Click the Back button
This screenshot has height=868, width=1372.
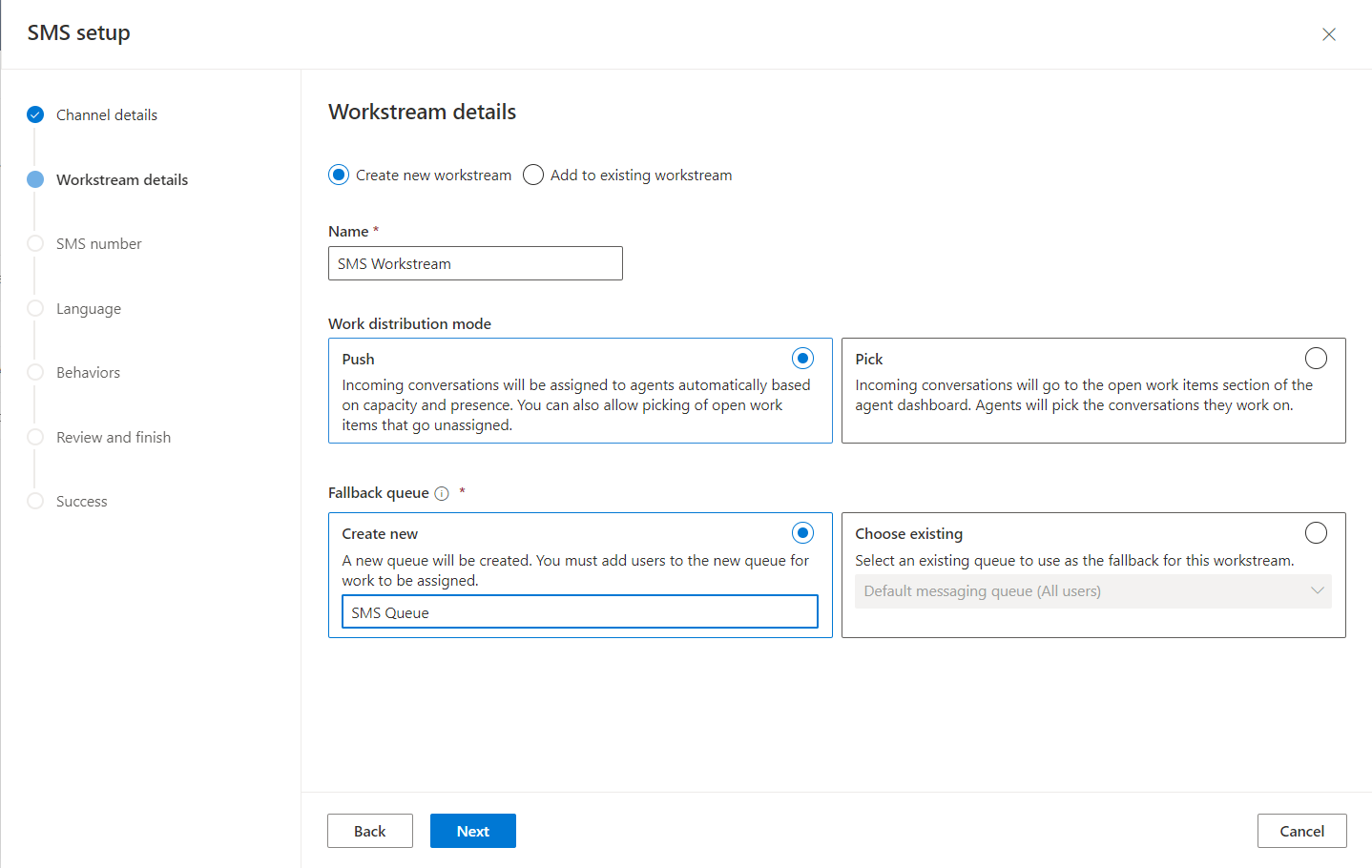click(369, 831)
